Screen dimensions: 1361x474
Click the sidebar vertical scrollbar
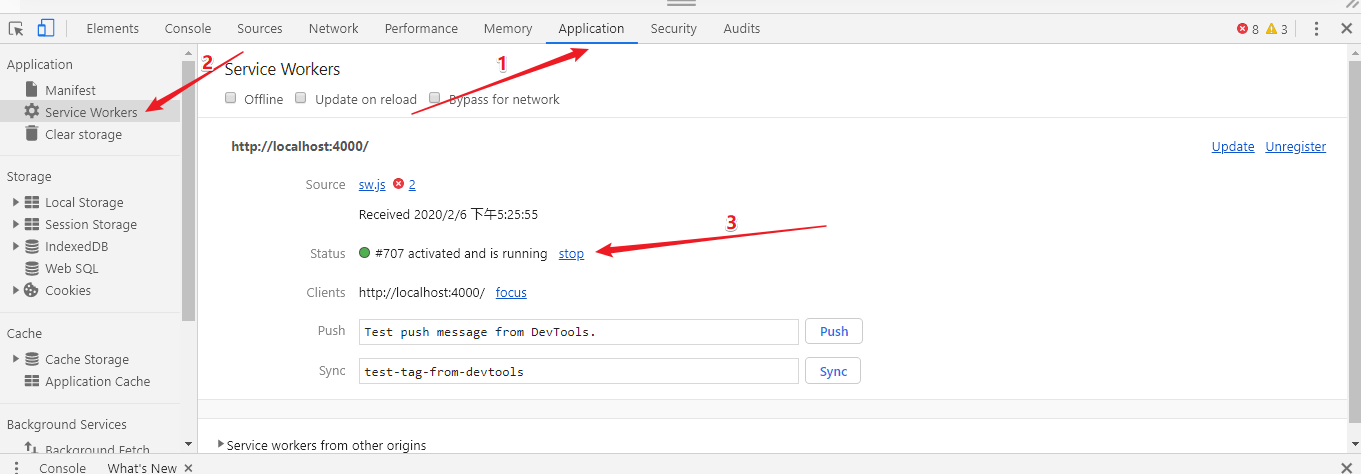click(x=188, y=190)
